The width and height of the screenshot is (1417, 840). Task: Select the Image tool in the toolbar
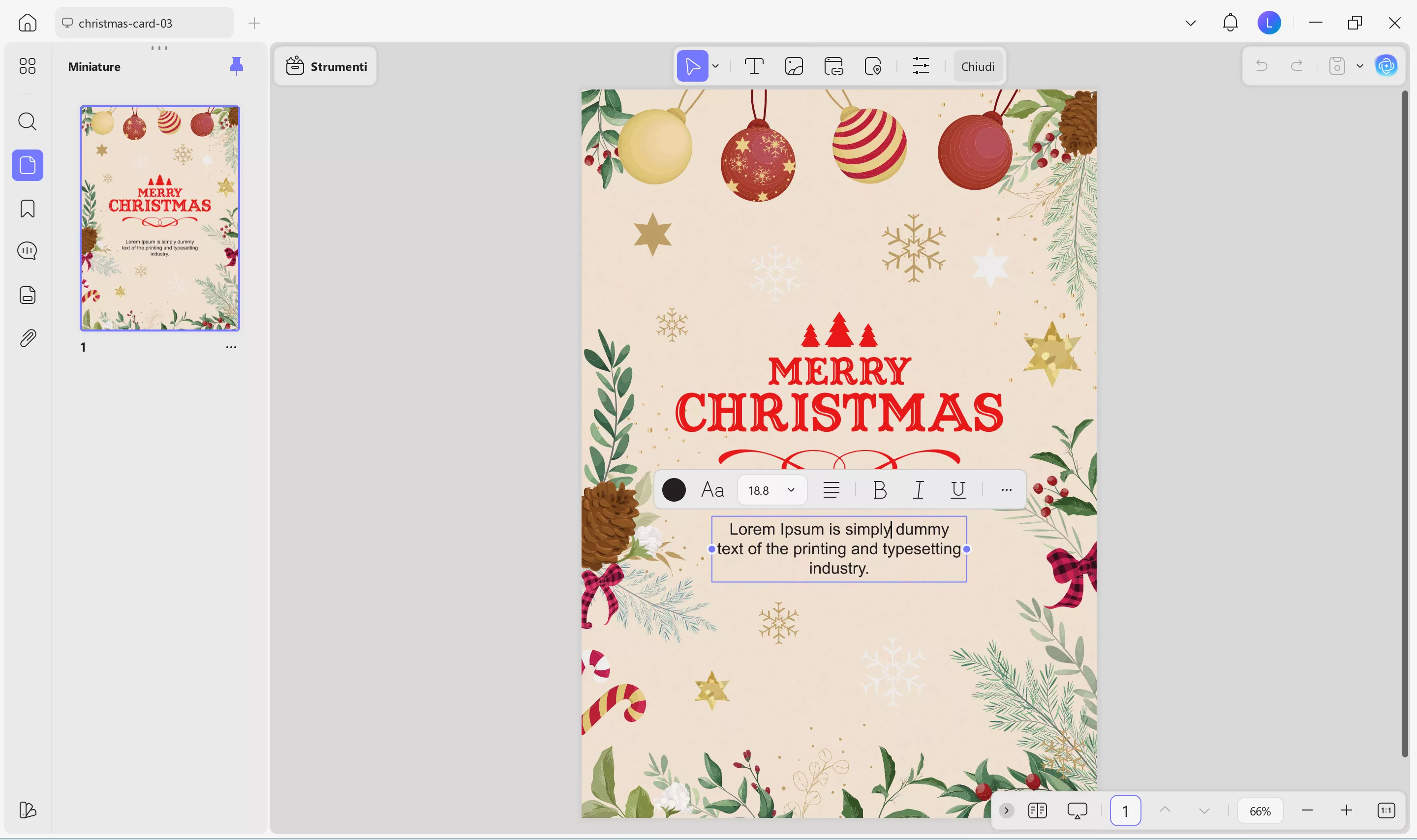tap(794, 66)
